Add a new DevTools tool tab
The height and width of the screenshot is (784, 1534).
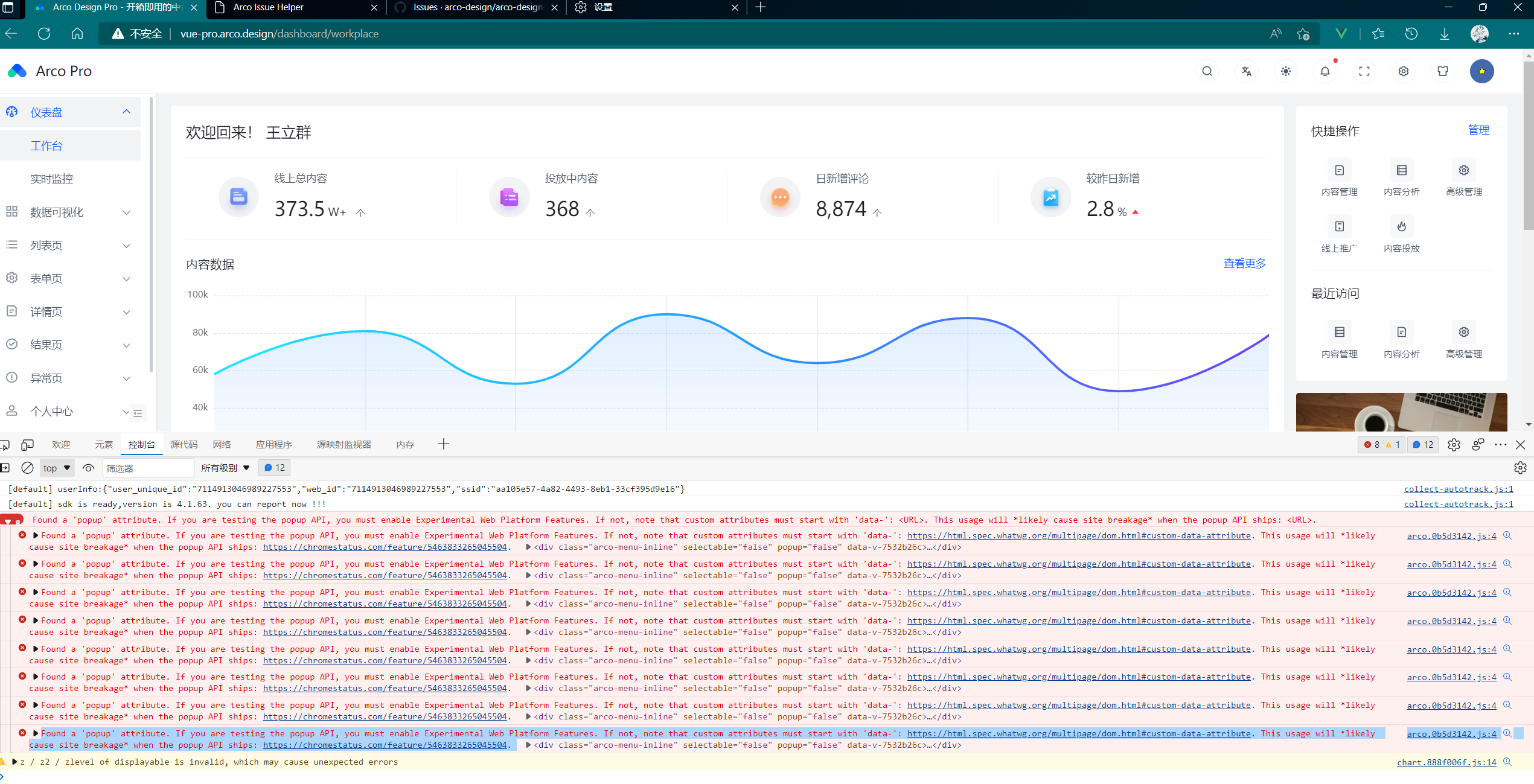click(444, 445)
